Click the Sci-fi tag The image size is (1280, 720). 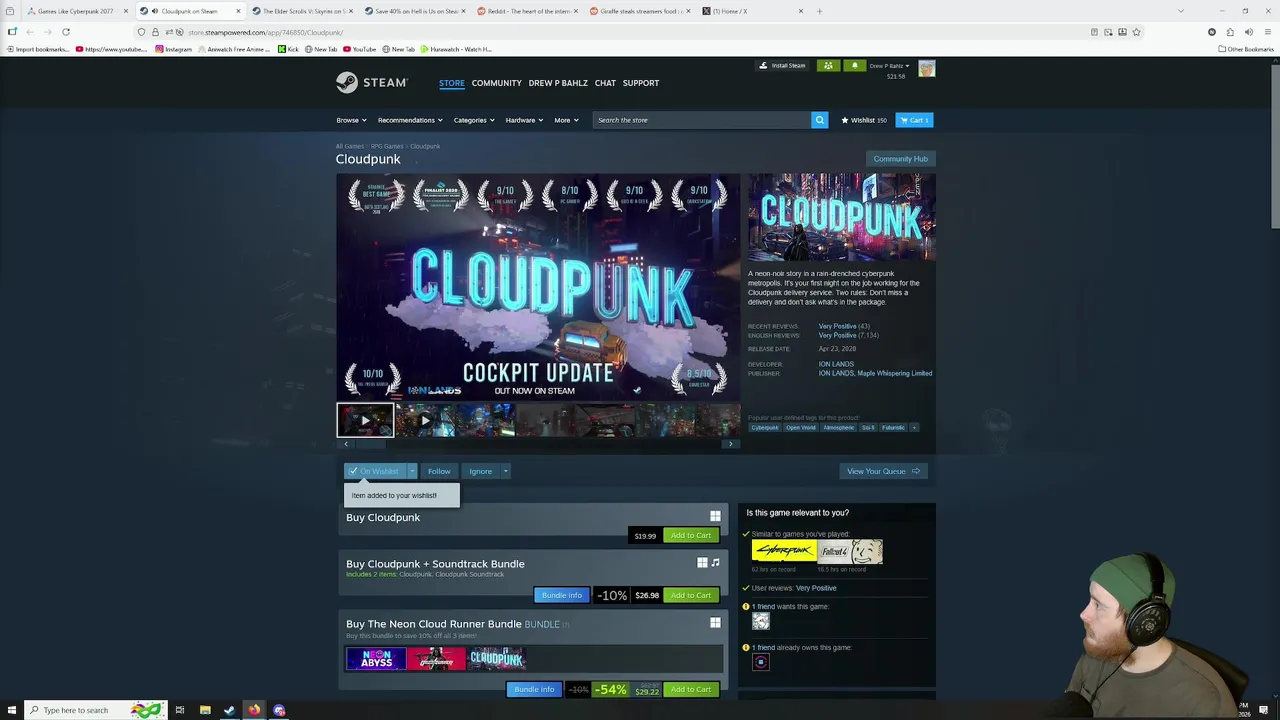pyautogui.click(x=868, y=427)
